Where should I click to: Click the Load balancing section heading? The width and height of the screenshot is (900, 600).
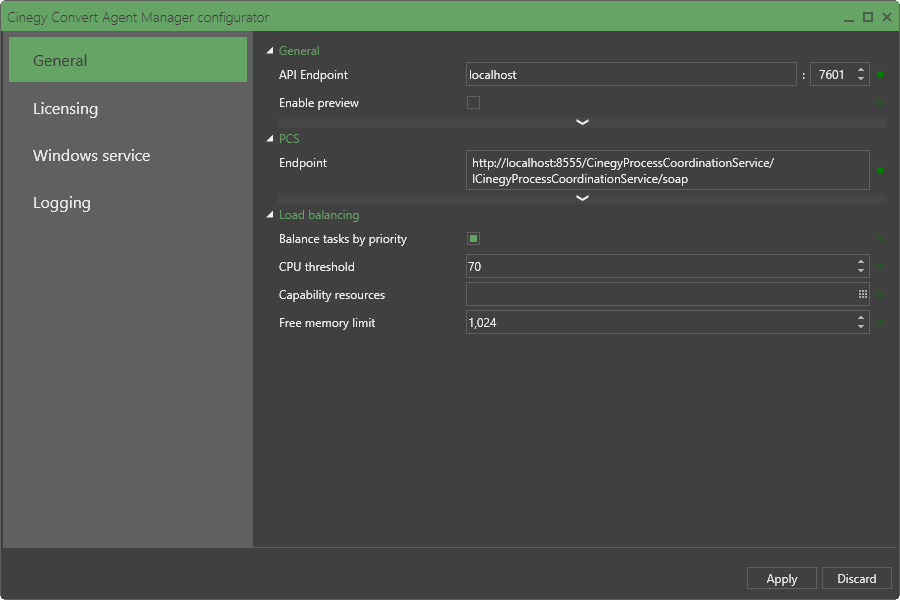(319, 215)
